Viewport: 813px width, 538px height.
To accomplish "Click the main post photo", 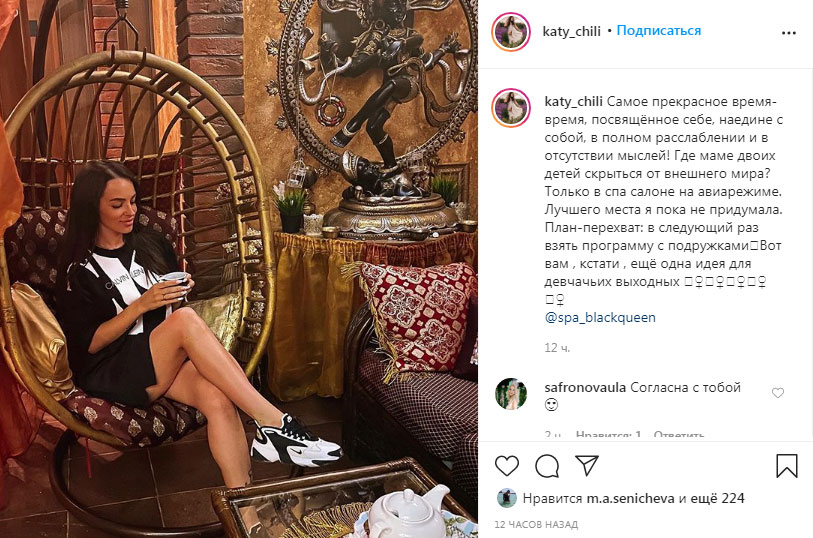I will coord(239,269).
